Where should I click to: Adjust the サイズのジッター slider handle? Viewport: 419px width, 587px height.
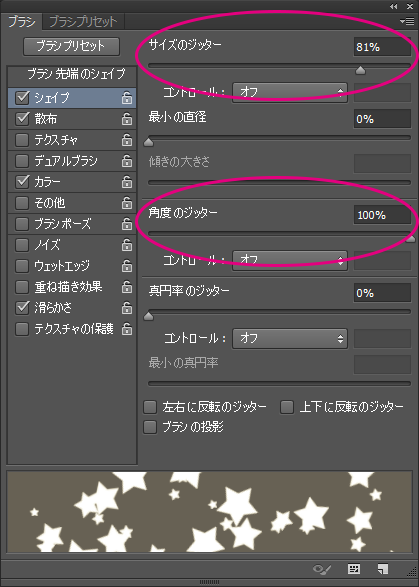click(x=360, y=70)
